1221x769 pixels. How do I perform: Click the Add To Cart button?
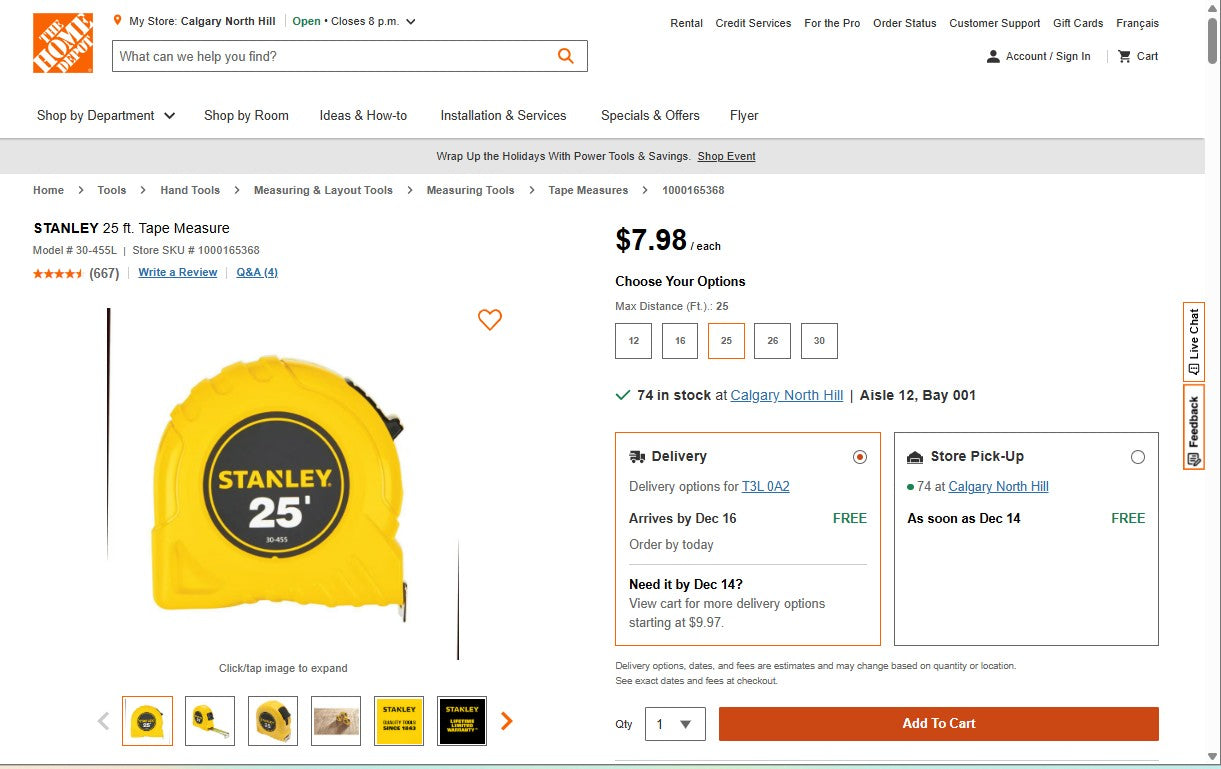(938, 723)
